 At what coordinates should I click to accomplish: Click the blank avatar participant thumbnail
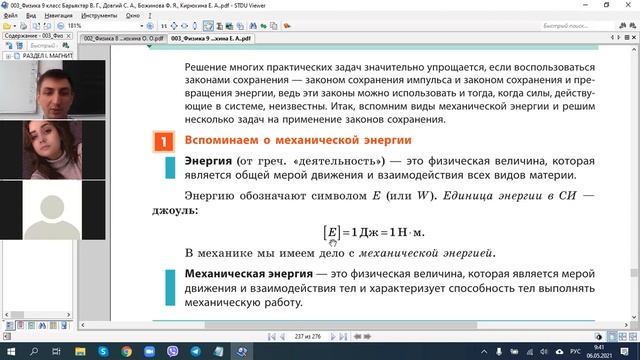53,210
